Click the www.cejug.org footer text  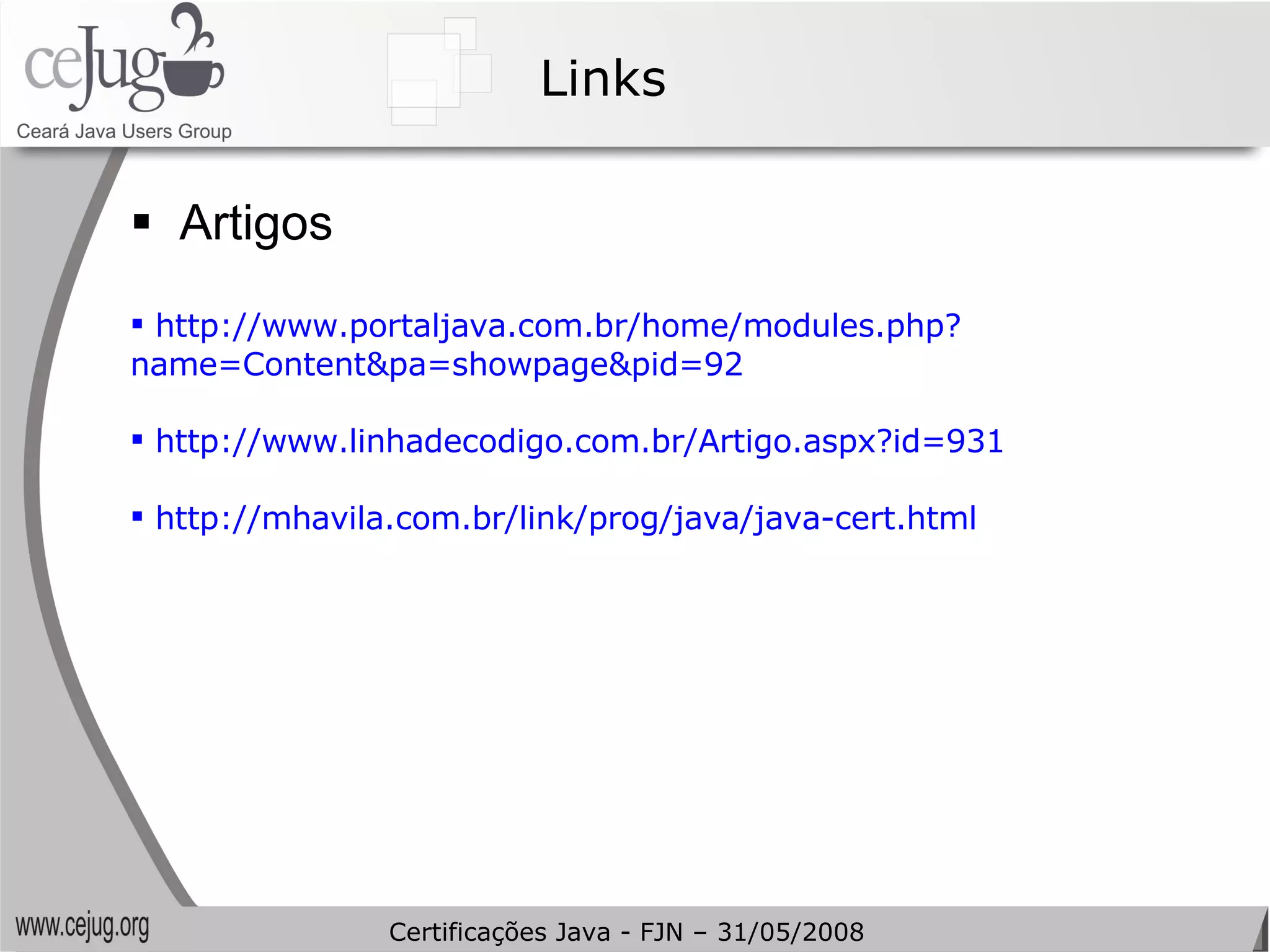[x=82, y=927]
